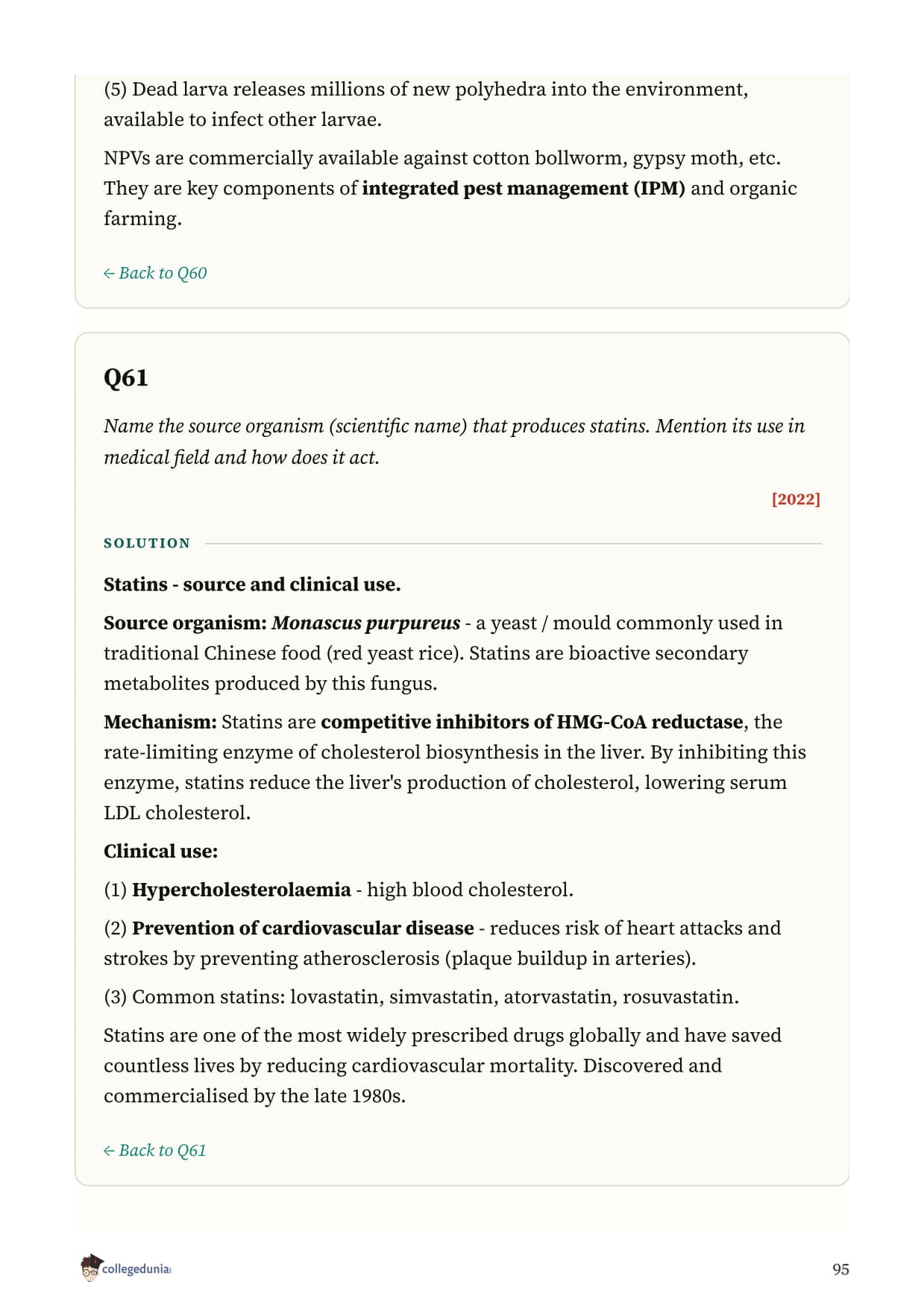The height and width of the screenshot is (1308, 924).
Task: Click bold text competitive inhibitors of HMG-CoA reductase
Action: click(x=532, y=722)
